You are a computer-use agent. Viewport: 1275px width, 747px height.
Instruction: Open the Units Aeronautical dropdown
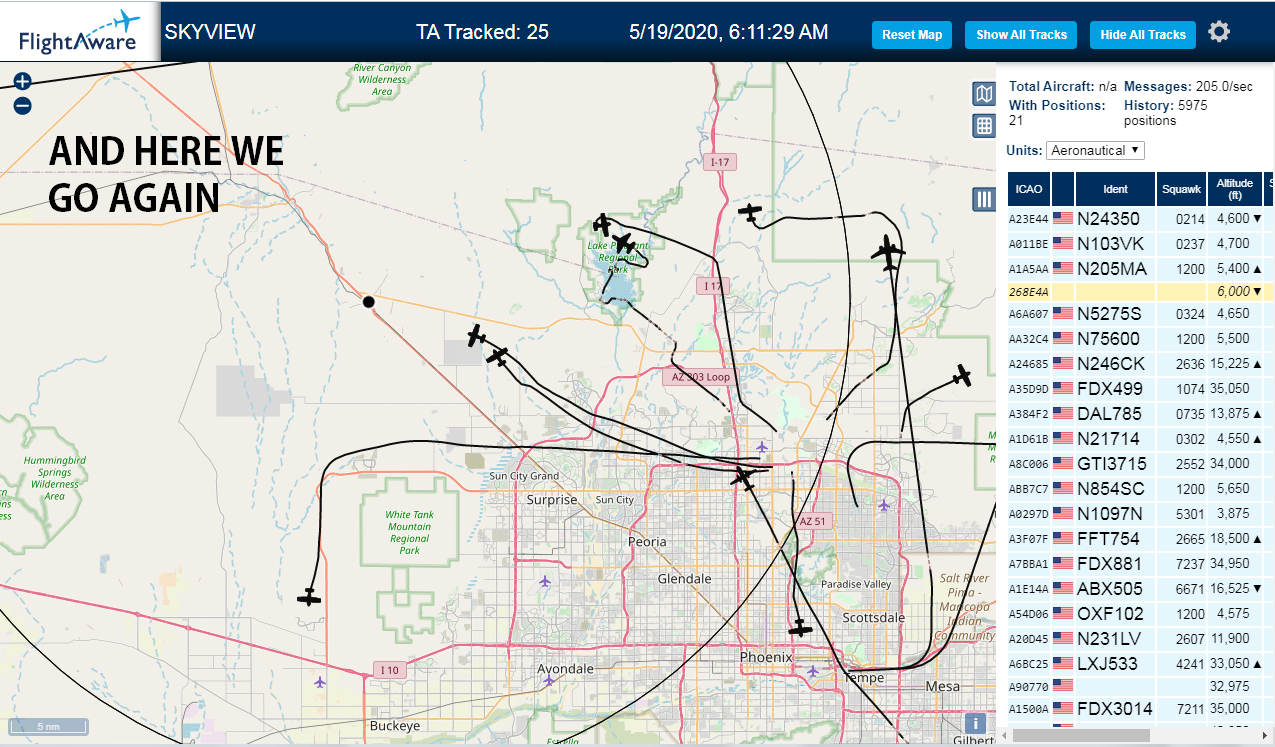click(x=1095, y=150)
